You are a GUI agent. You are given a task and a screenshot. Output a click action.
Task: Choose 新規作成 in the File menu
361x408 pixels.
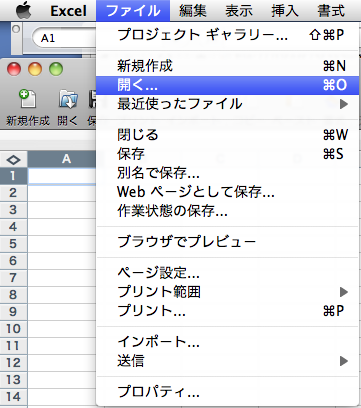[x=228, y=66]
